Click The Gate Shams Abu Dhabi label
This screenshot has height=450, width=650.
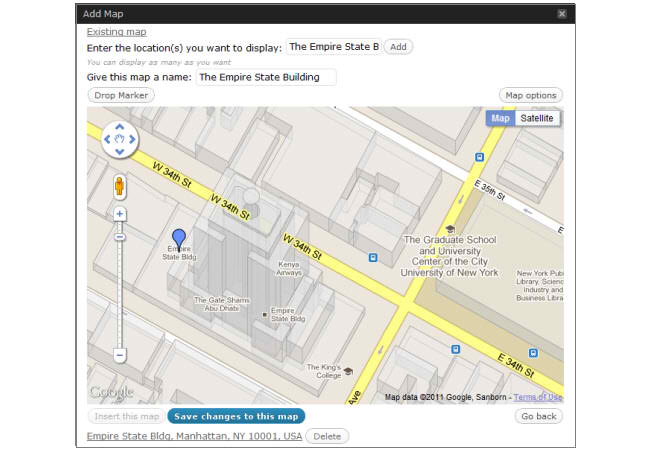coord(222,304)
